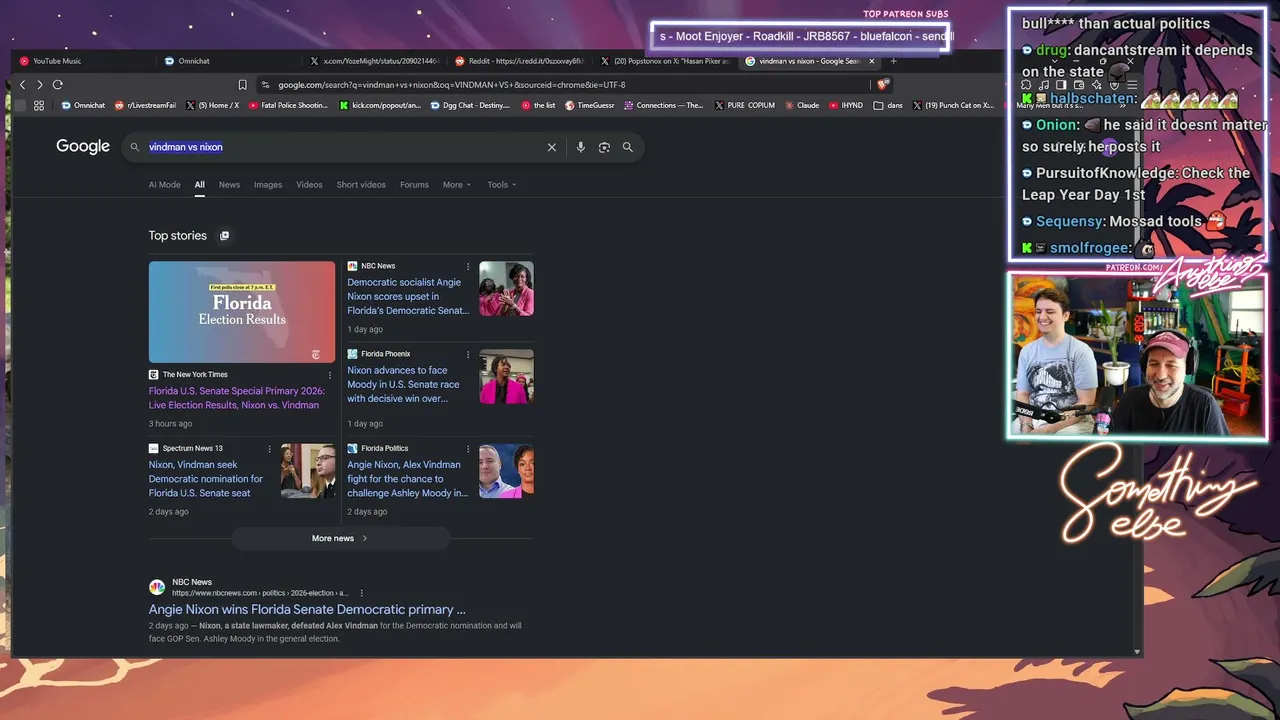Screen dimensions: 1280x720
Task: Open the Dgg Chat - Destiny bookmark
Action: point(469,105)
